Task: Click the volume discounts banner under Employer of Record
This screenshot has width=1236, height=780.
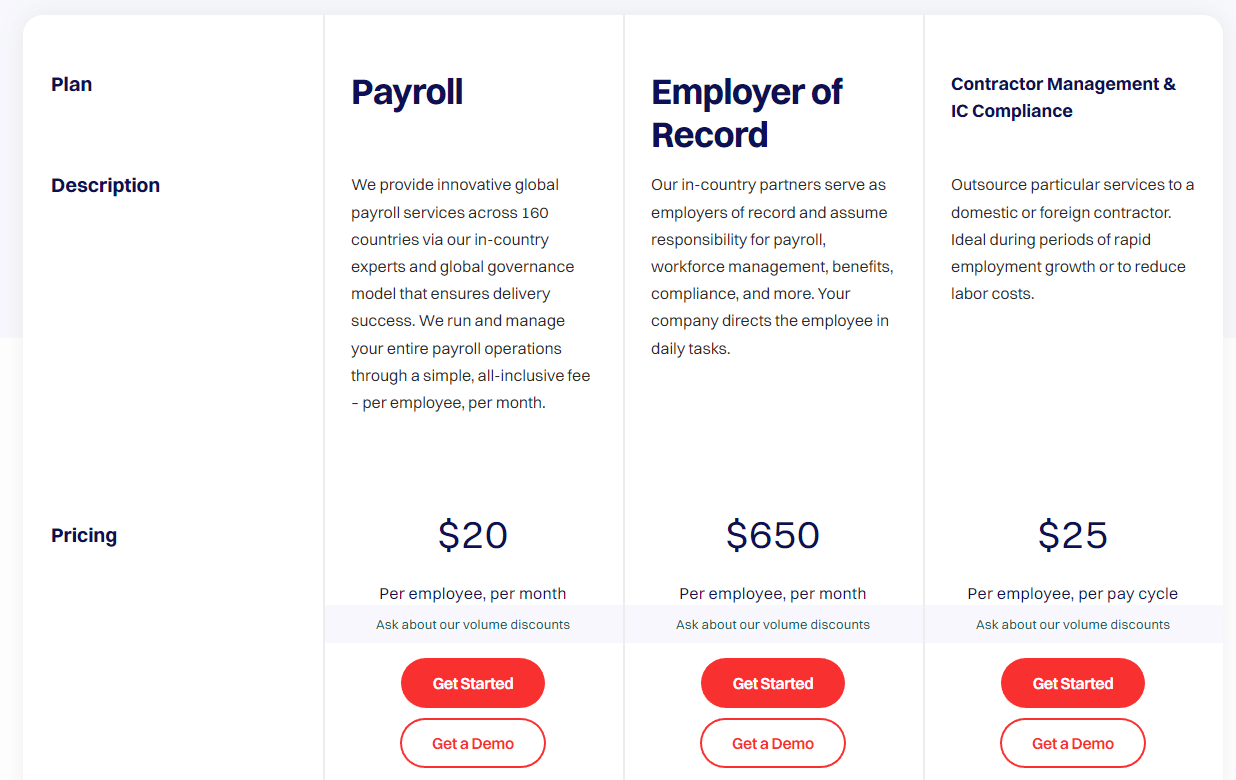Action: [772, 624]
